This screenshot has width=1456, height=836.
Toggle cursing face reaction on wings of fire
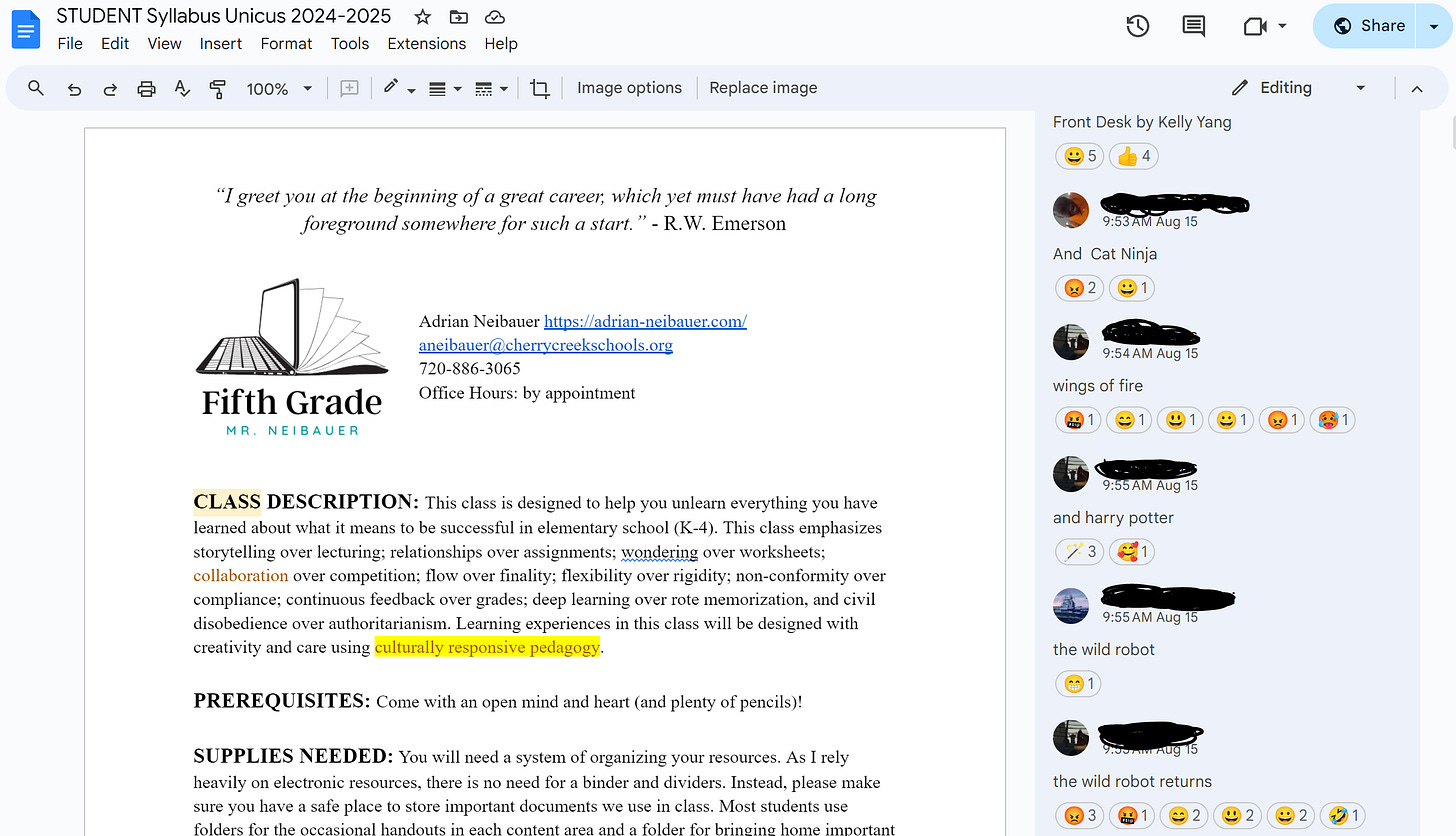click(1078, 420)
